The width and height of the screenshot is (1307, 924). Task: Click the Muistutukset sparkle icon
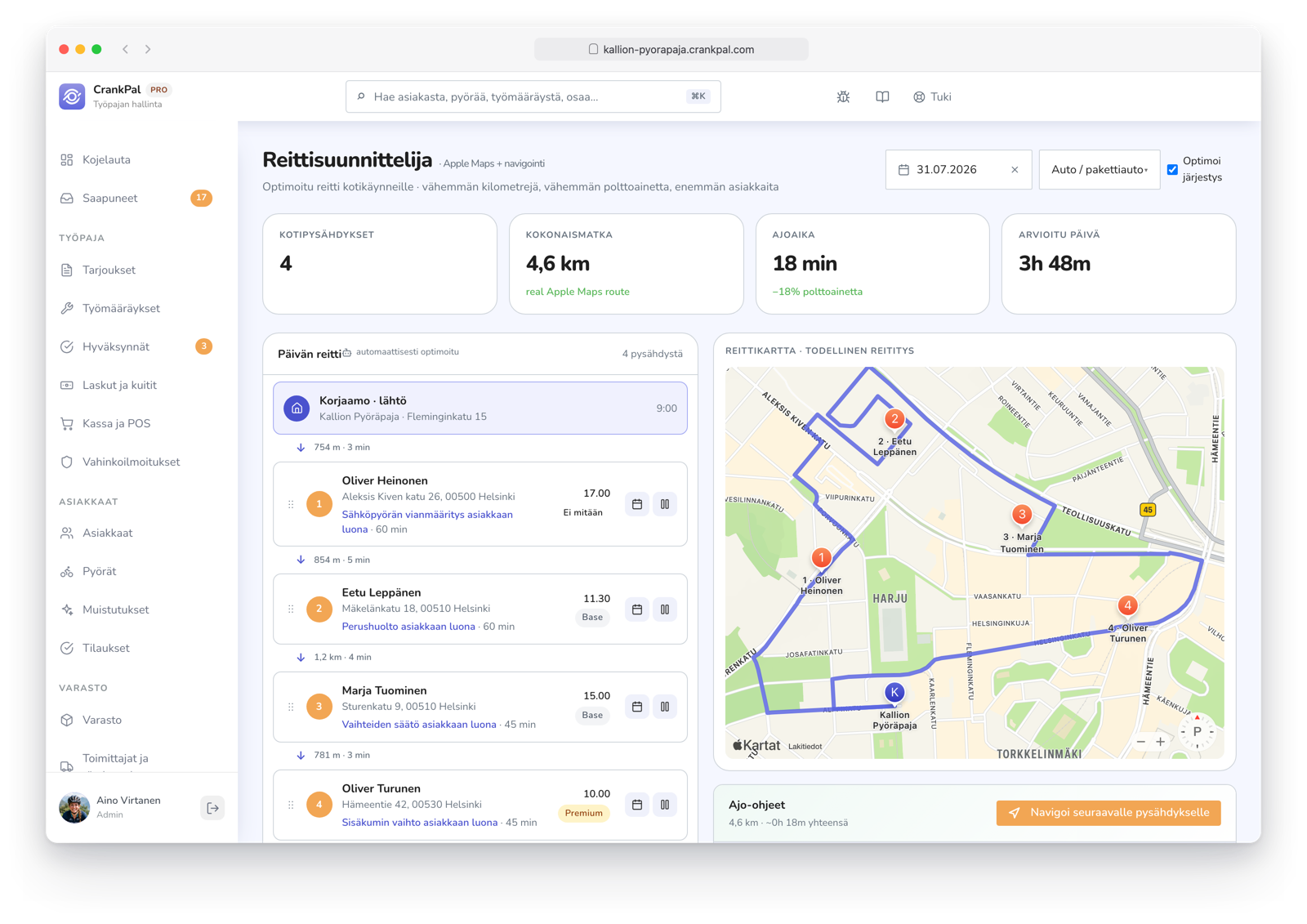click(x=67, y=610)
